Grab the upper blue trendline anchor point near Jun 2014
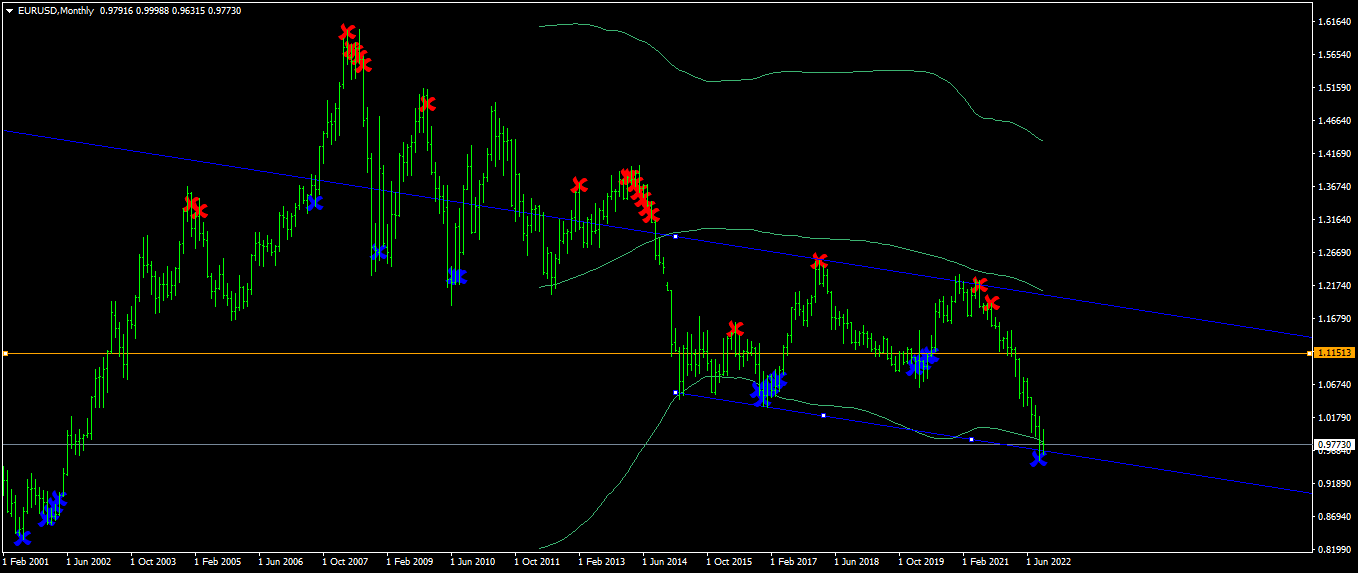The image size is (1358, 573). [676, 236]
